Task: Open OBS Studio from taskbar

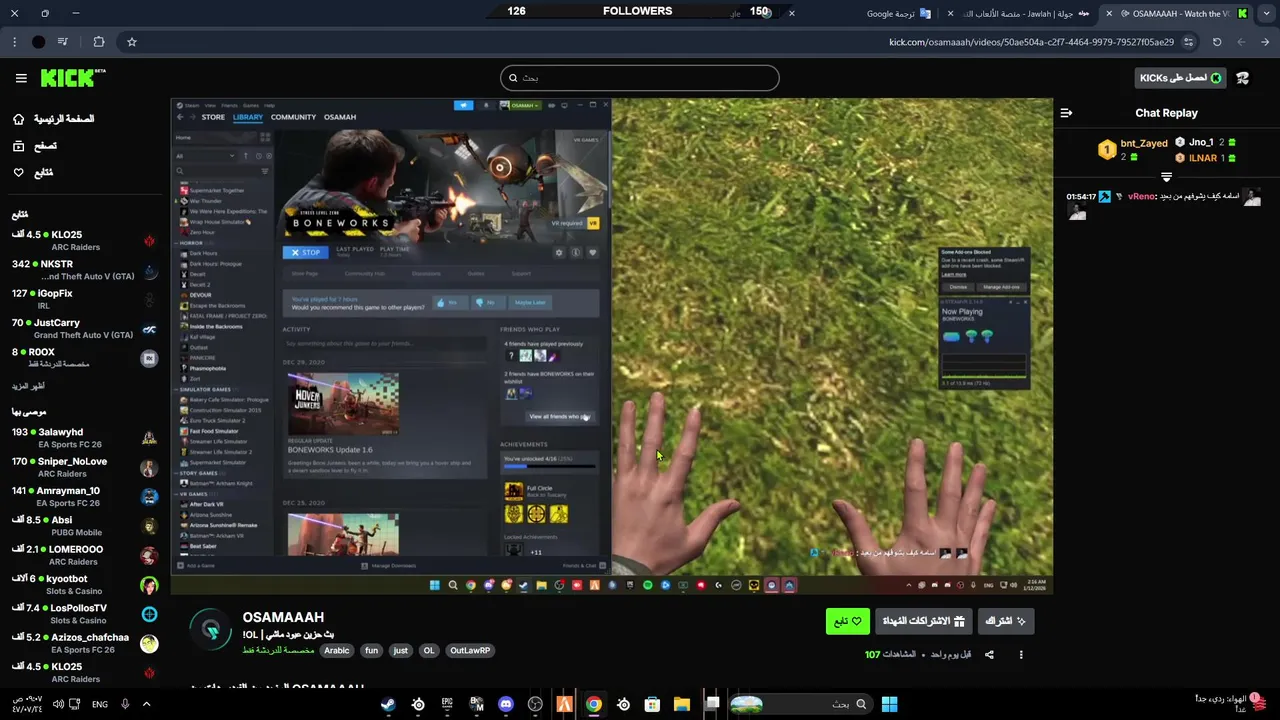Action: coord(535,705)
